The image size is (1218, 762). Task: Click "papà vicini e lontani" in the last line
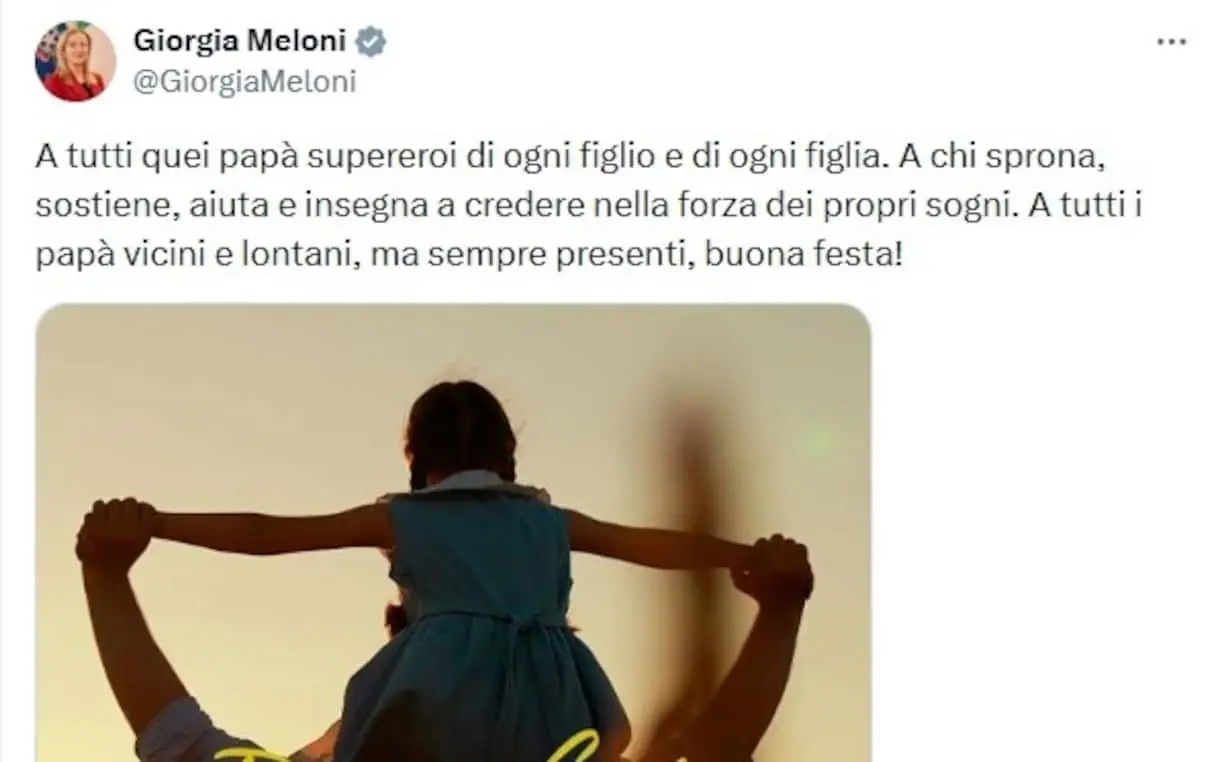(x=190, y=255)
